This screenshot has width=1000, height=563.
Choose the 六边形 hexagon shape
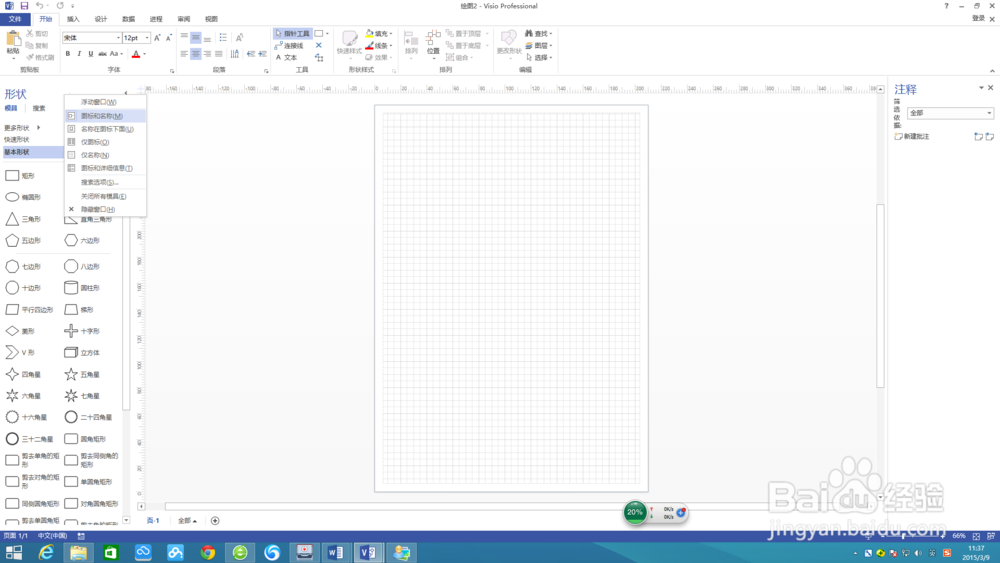tap(82, 240)
